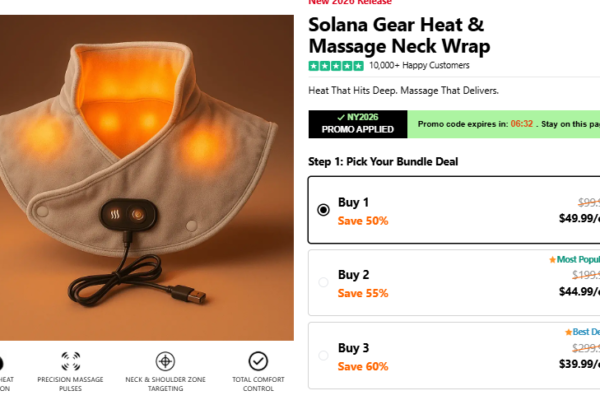Click the Most Popular star icon

(x=552, y=260)
